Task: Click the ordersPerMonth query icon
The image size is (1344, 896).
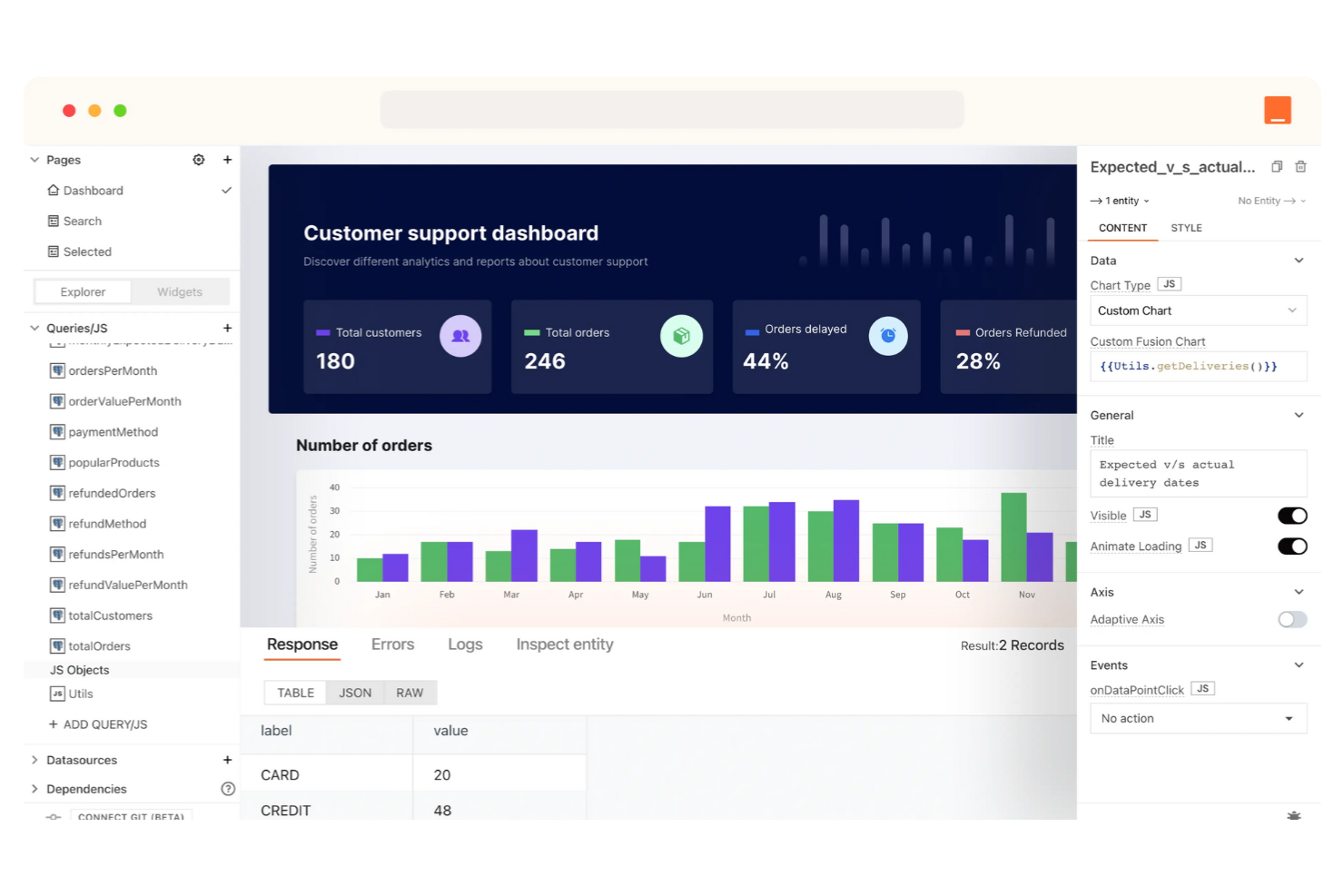Action: point(56,370)
